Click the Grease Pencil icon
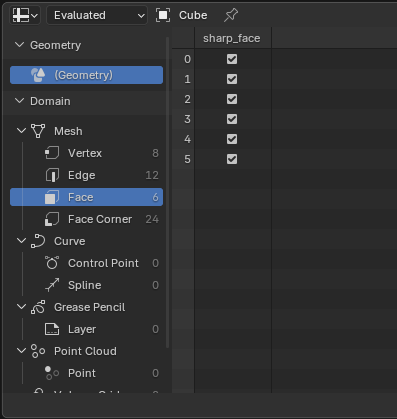This screenshot has width=397, height=419. [x=38, y=307]
